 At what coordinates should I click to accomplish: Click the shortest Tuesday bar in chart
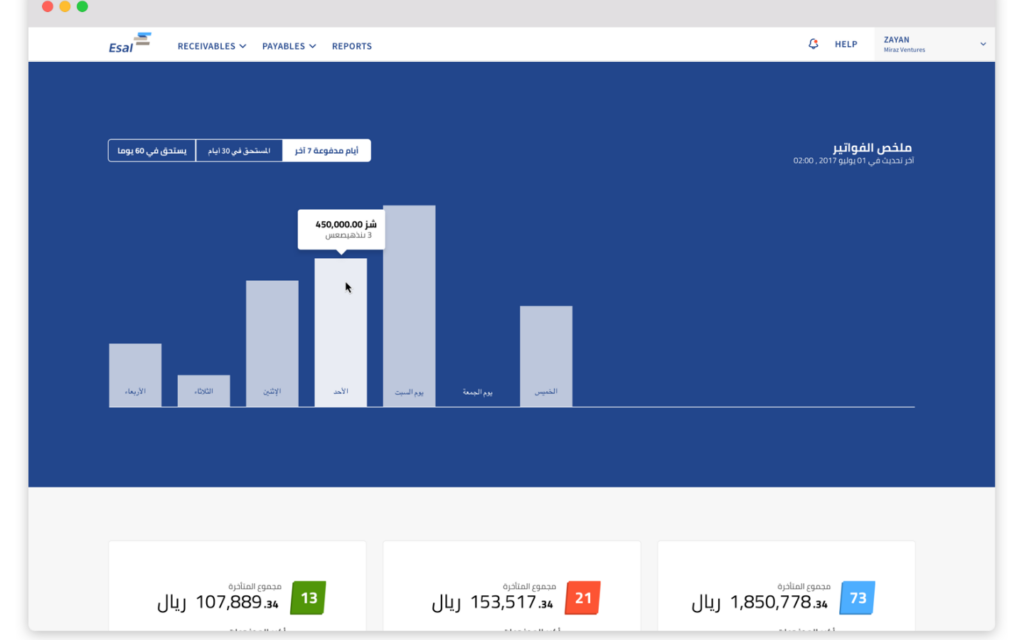click(x=204, y=390)
